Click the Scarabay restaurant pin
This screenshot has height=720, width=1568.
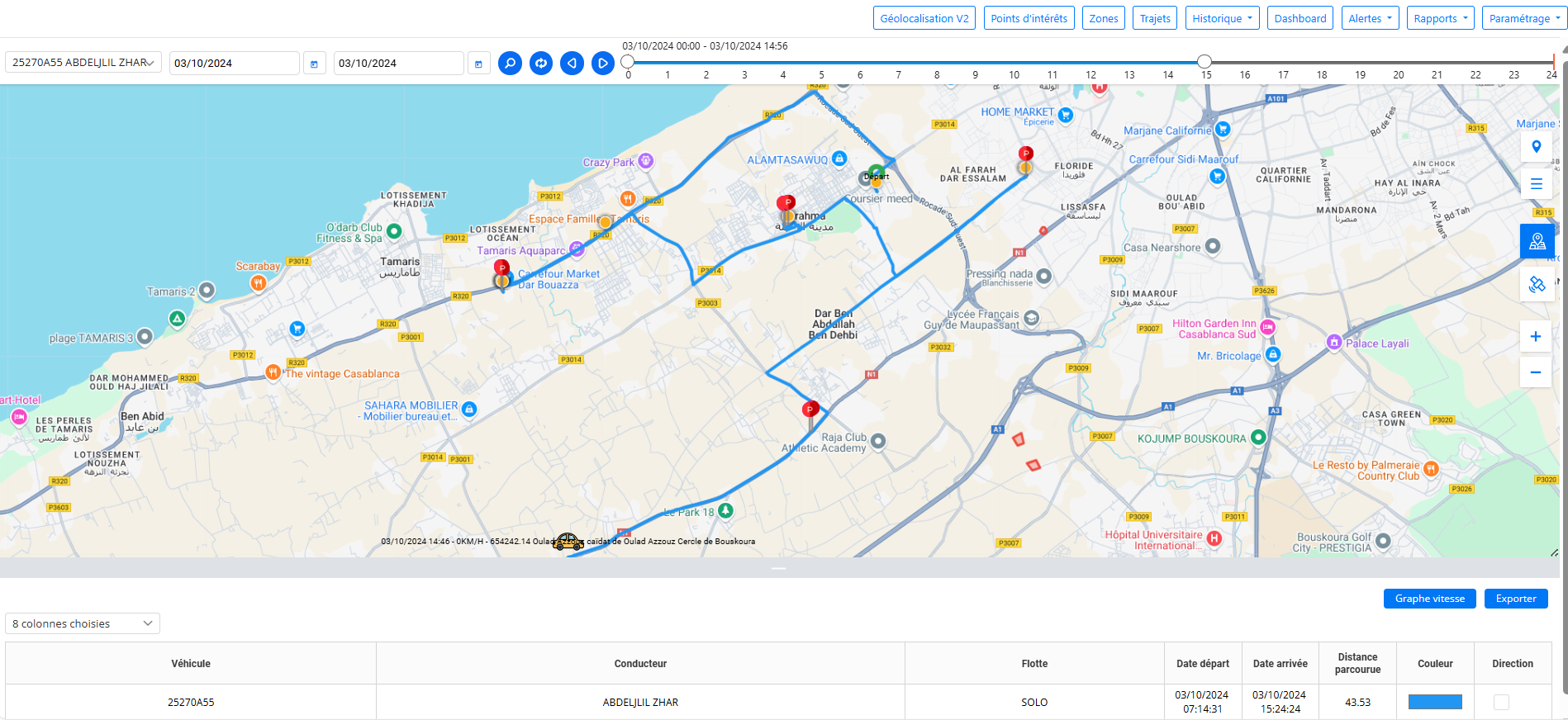[x=259, y=283]
